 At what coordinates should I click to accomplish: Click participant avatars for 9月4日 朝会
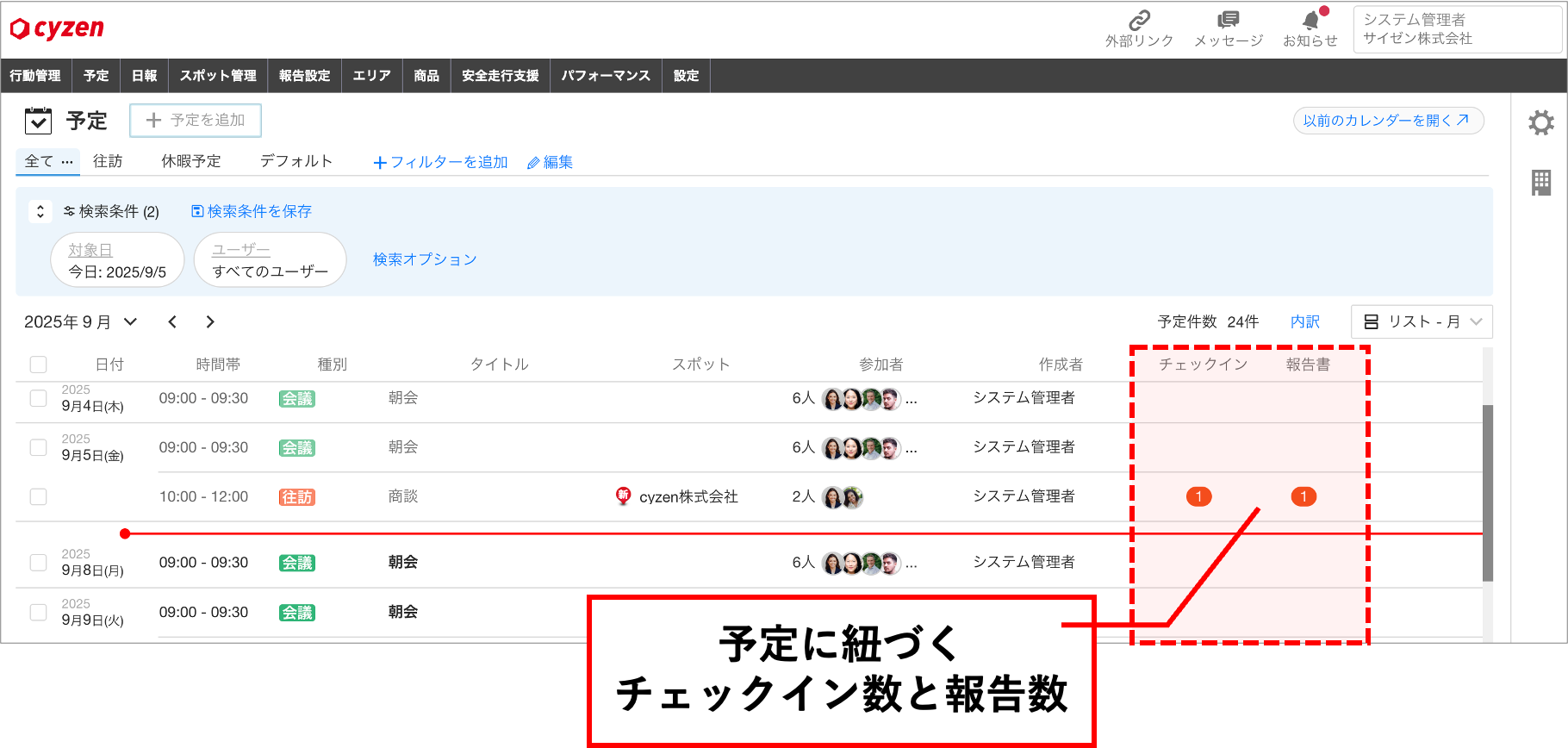point(861,399)
